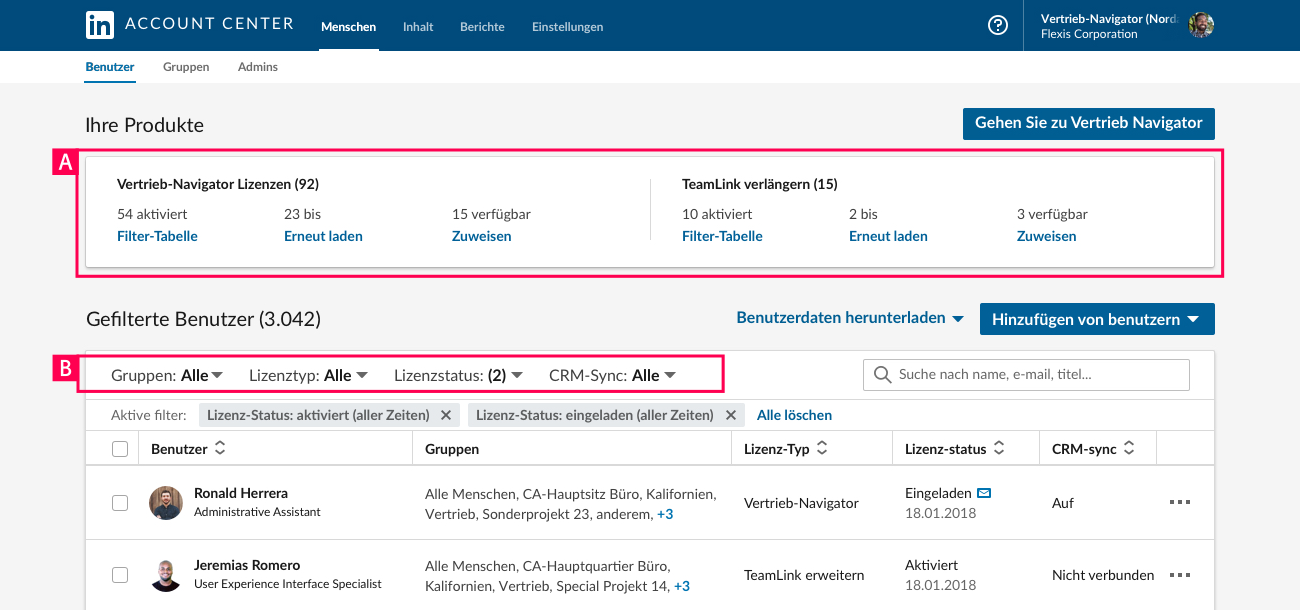
Task: Click the search magnifier icon
Action: [x=882, y=375]
